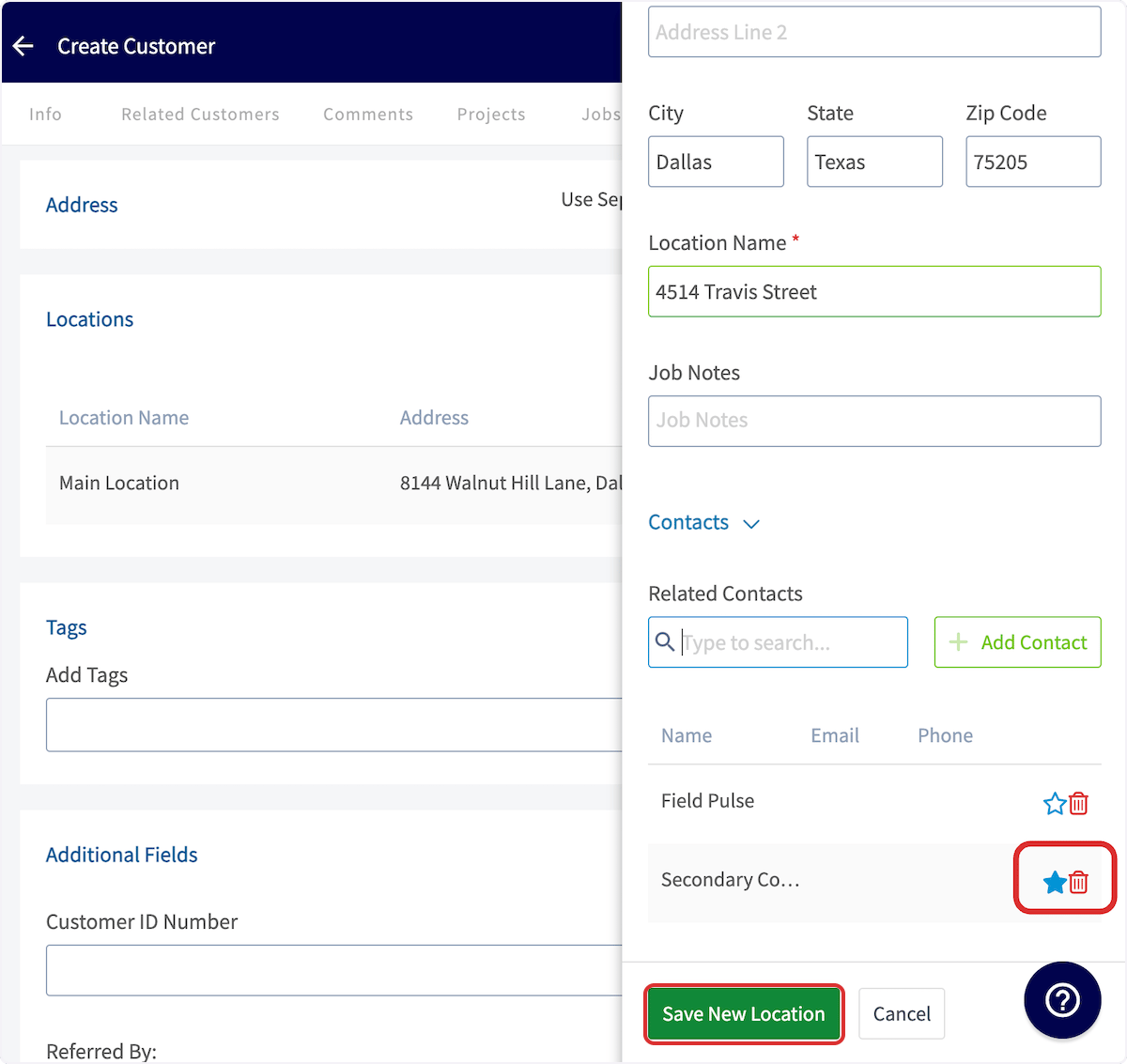Click the Phone column header

(x=945, y=735)
